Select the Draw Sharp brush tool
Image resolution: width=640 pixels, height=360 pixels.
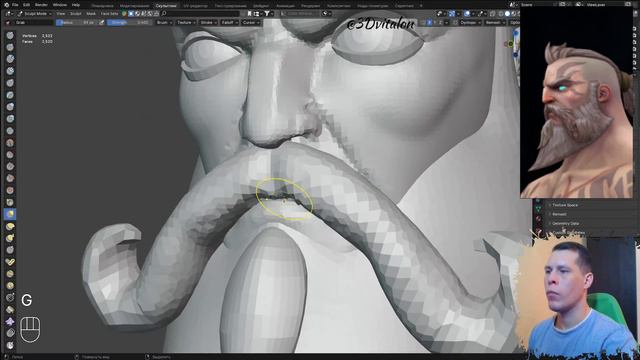(10, 48)
